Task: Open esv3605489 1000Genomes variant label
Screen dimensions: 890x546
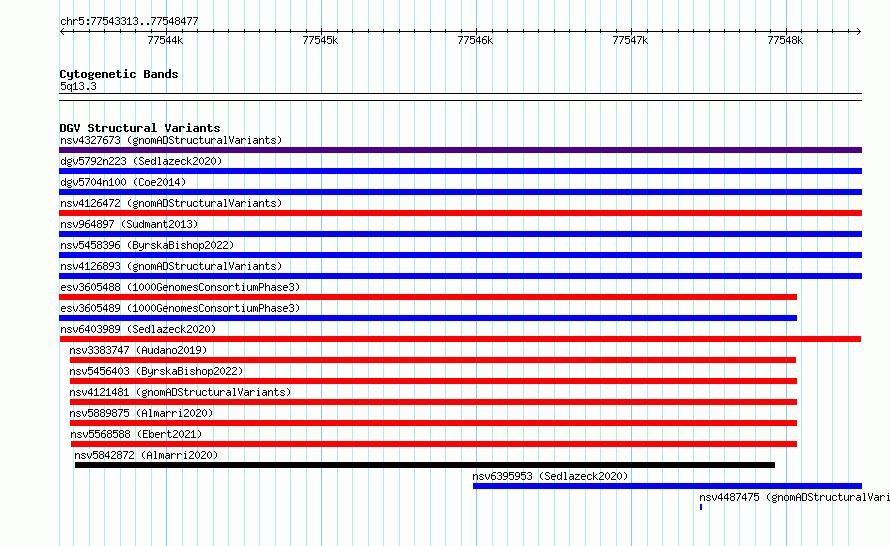Action: [x=180, y=308]
